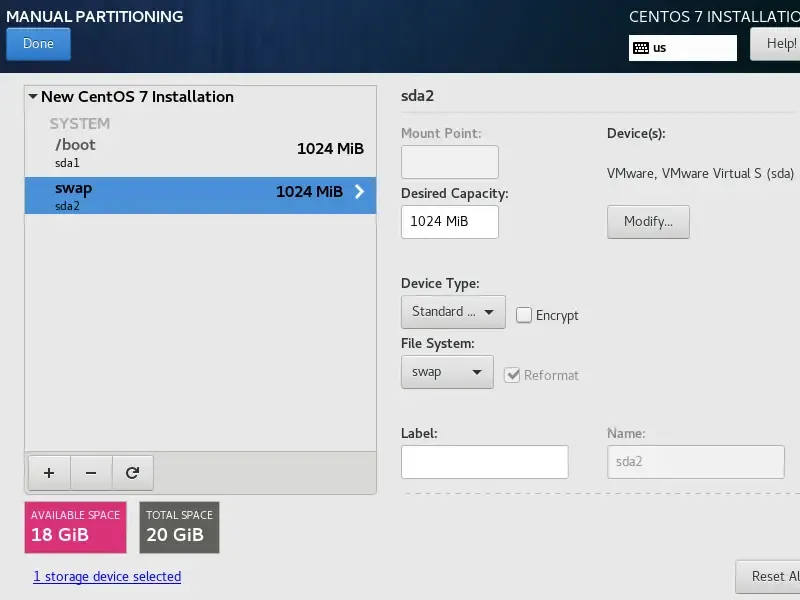
Task: Click the Done button
Action: pyautogui.click(x=38, y=44)
